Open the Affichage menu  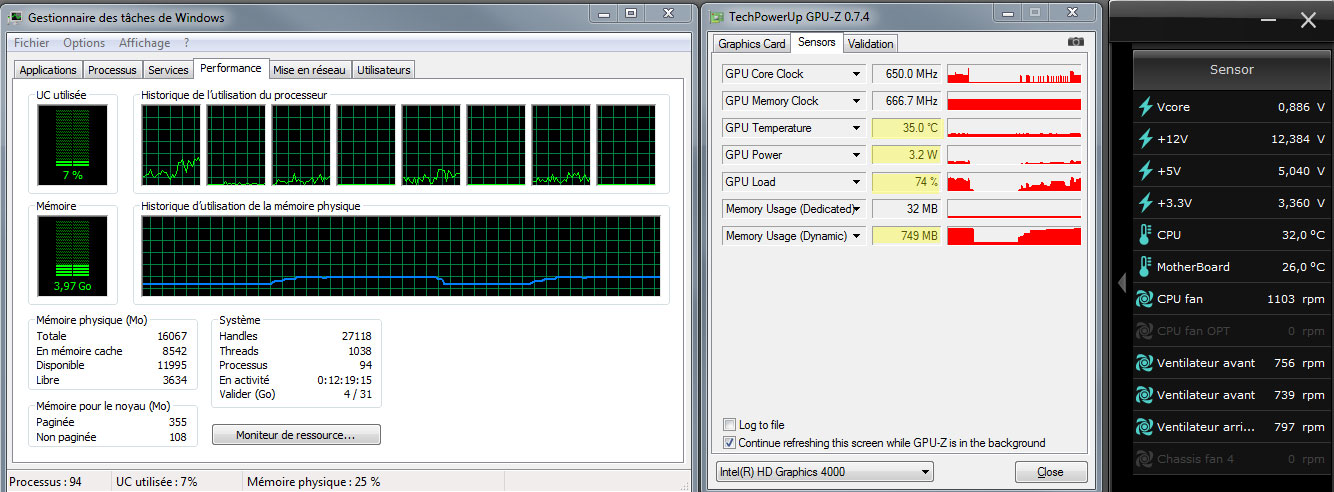pyautogui.click(x=145, y=43)
